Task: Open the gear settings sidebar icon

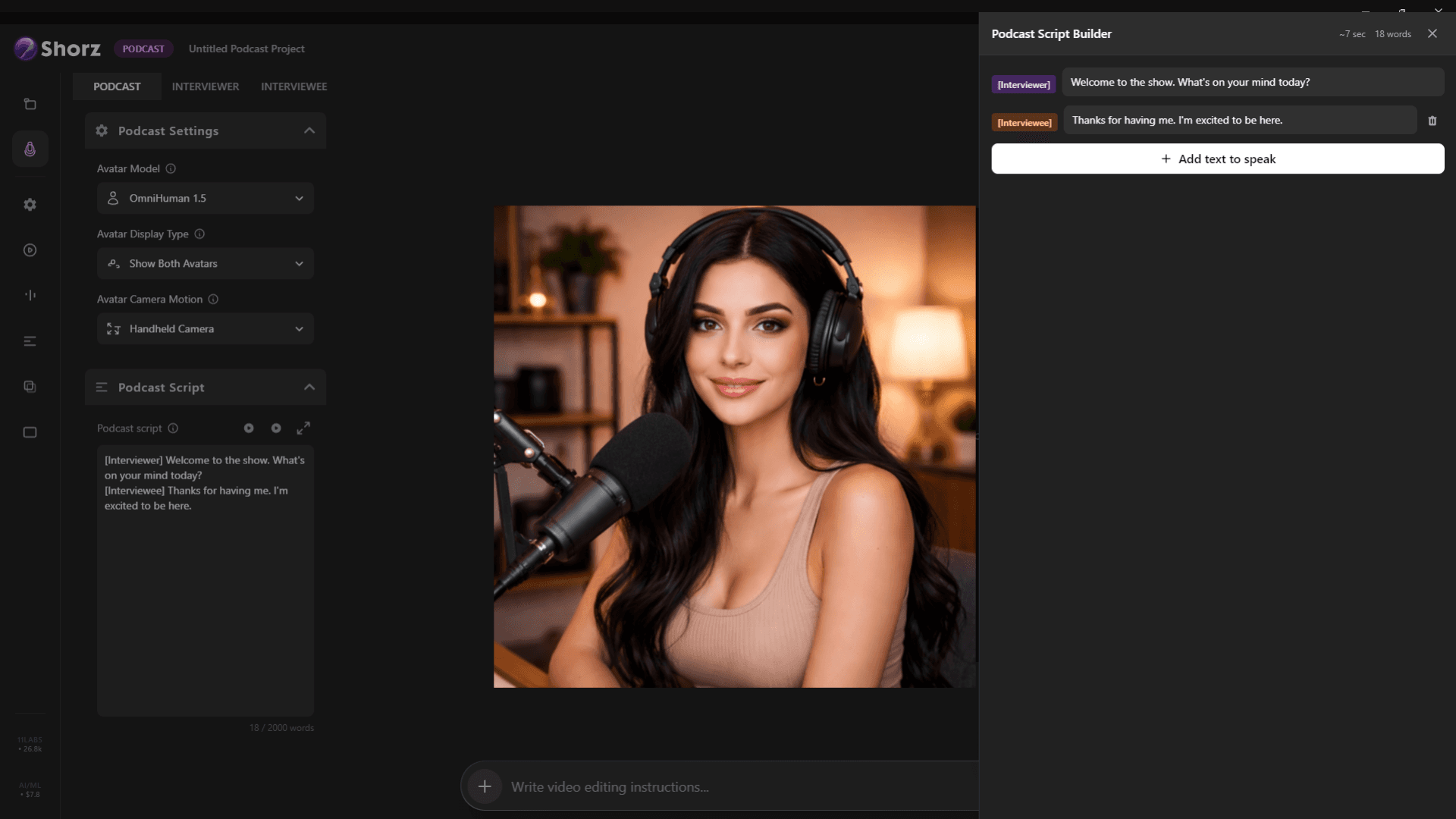Action: [x=30, y=205]
